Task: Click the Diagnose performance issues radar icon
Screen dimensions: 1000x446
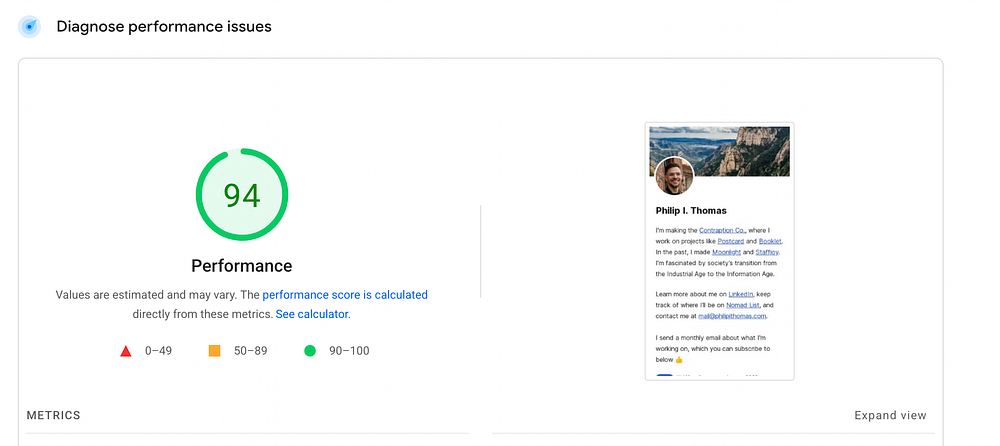Action: point(29,27)
